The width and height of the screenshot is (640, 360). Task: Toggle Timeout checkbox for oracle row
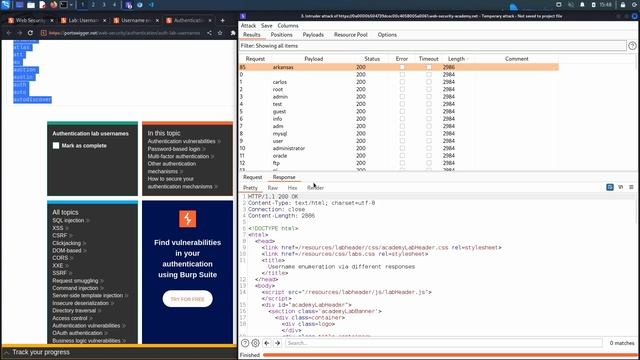429,156
